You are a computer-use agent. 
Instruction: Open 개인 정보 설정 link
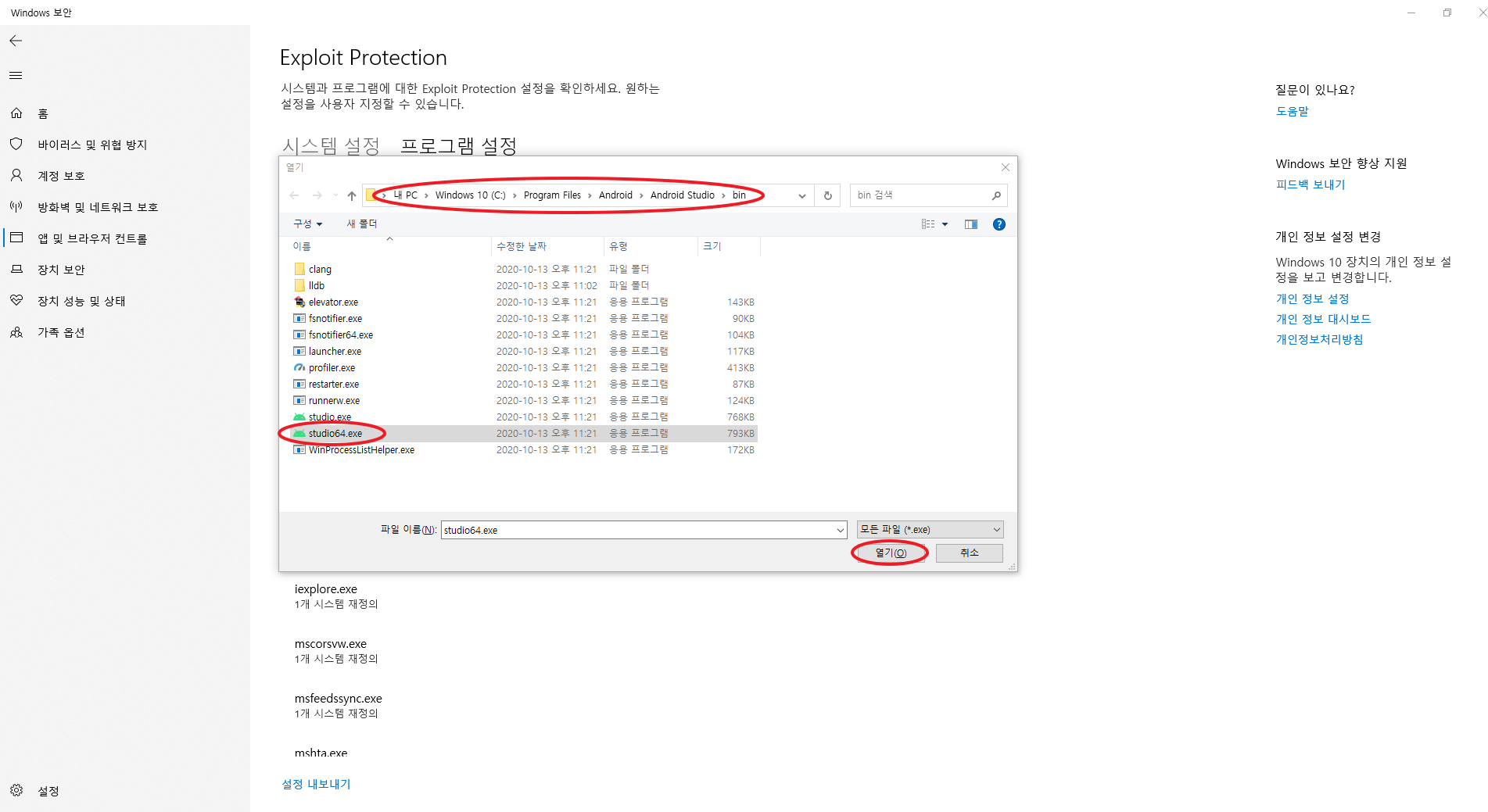(1313, 299)
